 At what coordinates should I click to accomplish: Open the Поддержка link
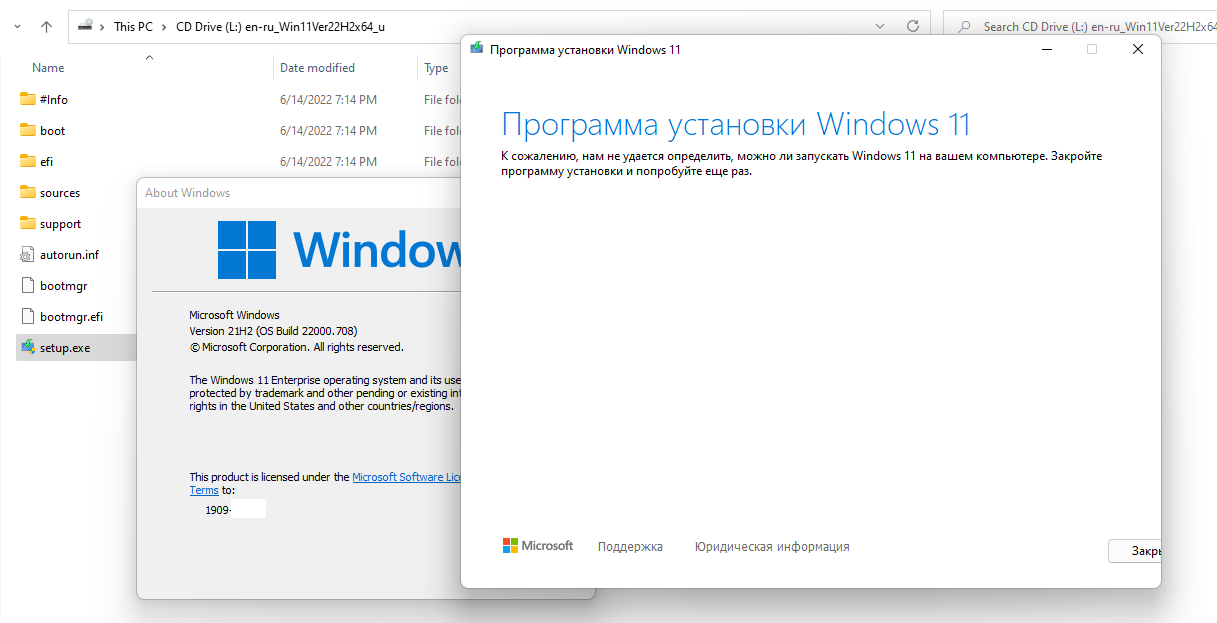pyautogui.click(x=630, y=547)
